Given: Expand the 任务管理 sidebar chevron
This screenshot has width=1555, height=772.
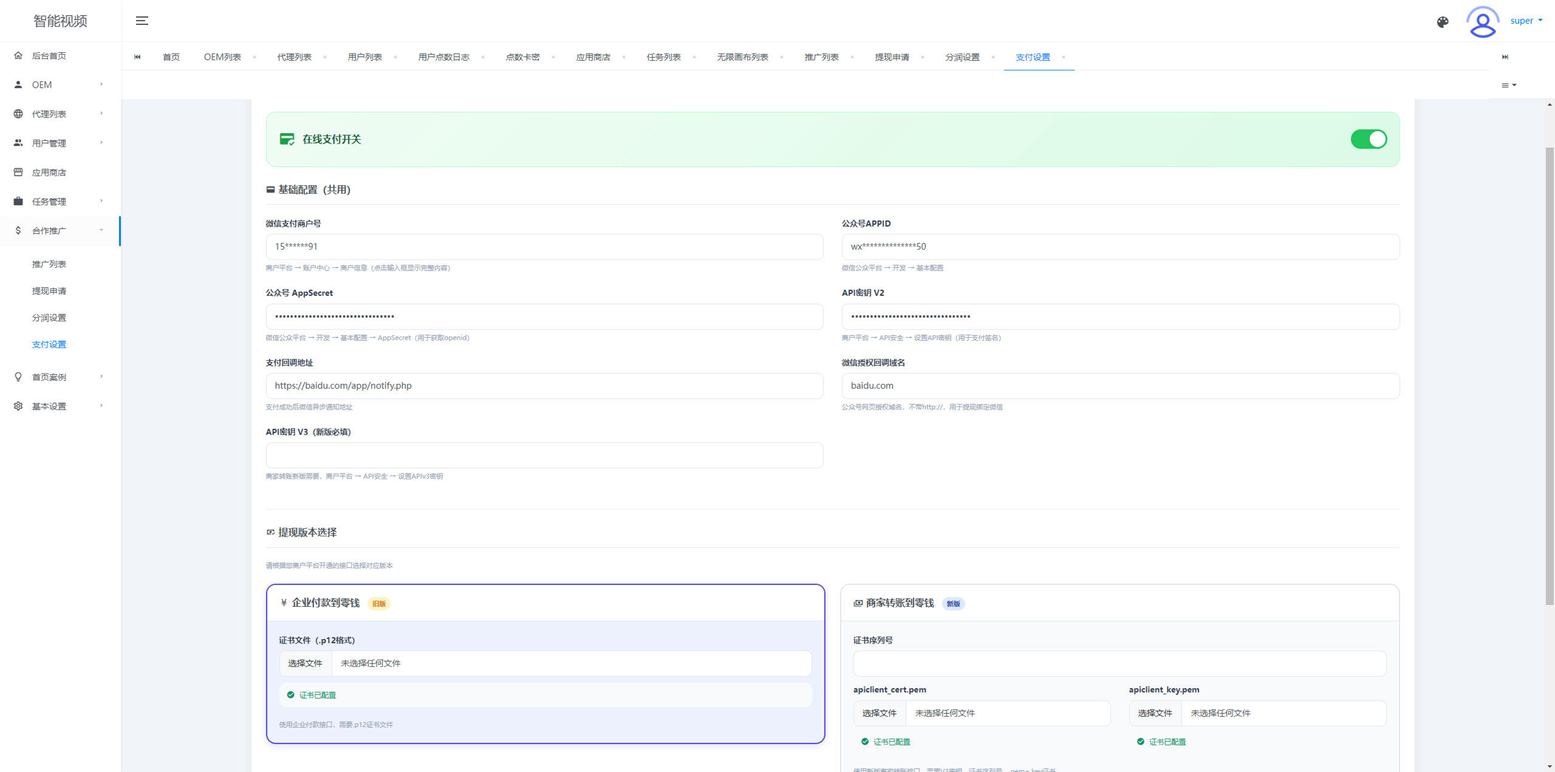Looking at the screenshot, I should point(101,201).
